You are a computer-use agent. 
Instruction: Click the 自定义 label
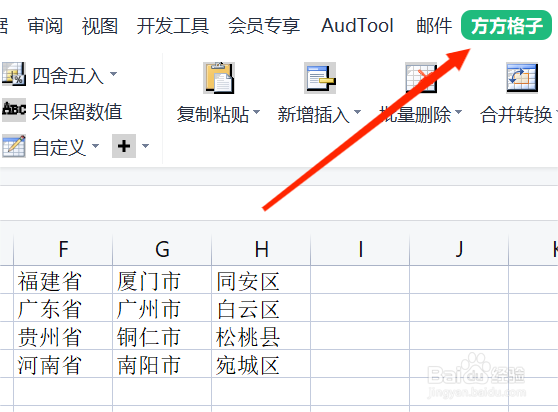pyautogui.click(x=59, y=148)
